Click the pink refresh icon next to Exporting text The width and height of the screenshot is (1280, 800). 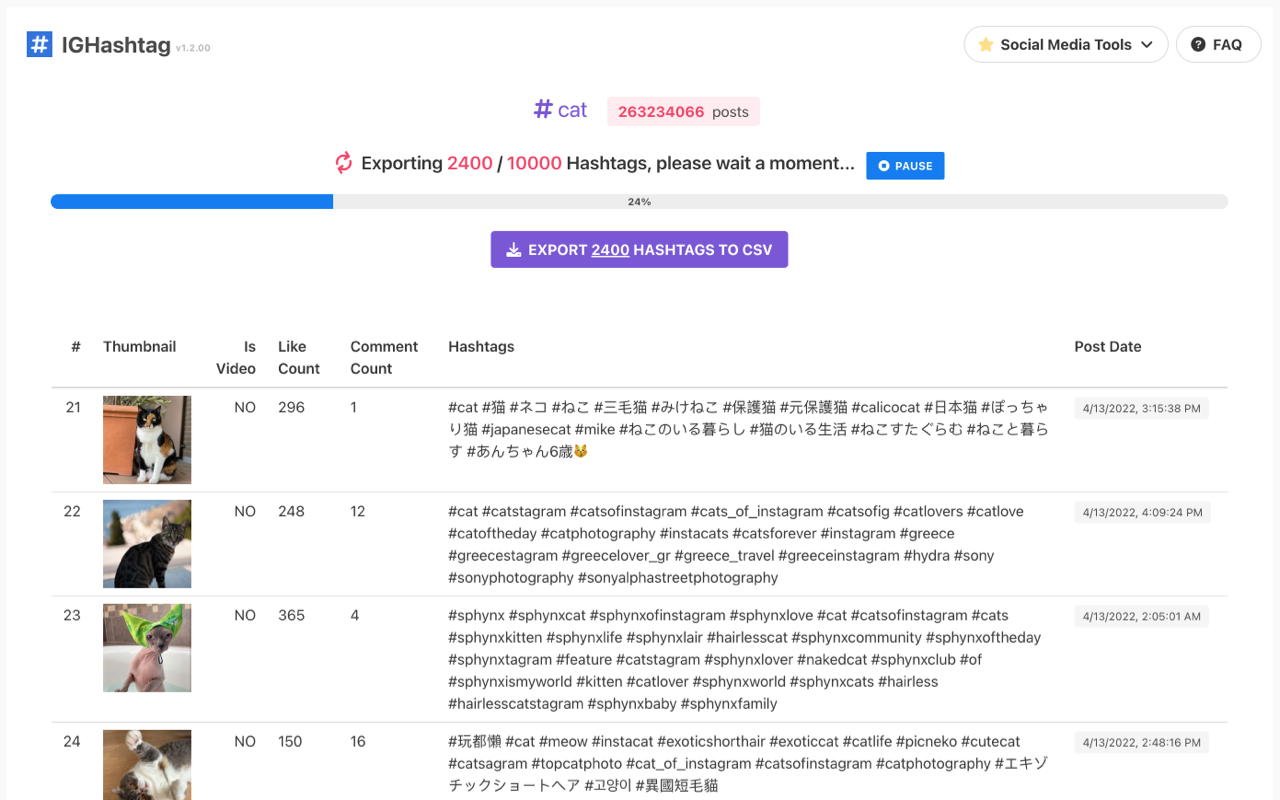[342, 162]
